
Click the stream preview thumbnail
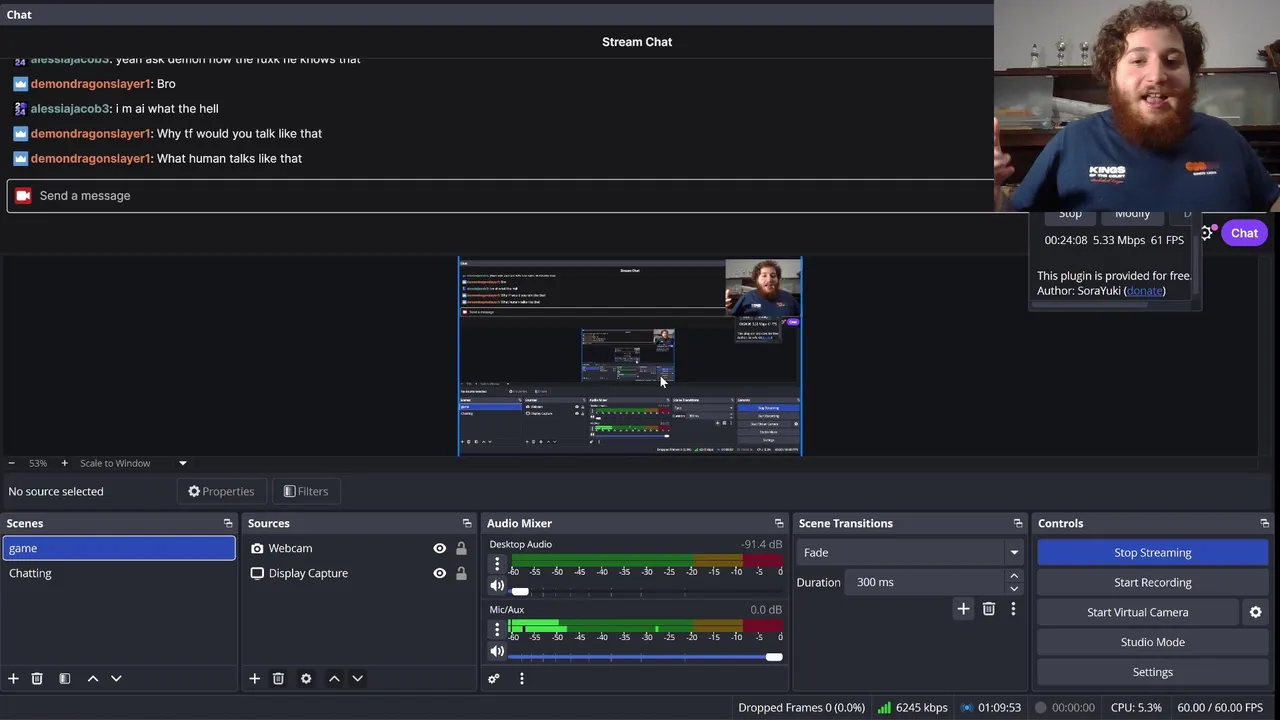(x=630, y=357)
